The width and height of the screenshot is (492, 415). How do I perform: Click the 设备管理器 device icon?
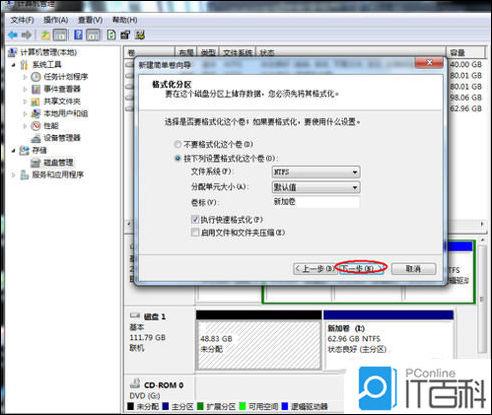click(x=36, y=138)
